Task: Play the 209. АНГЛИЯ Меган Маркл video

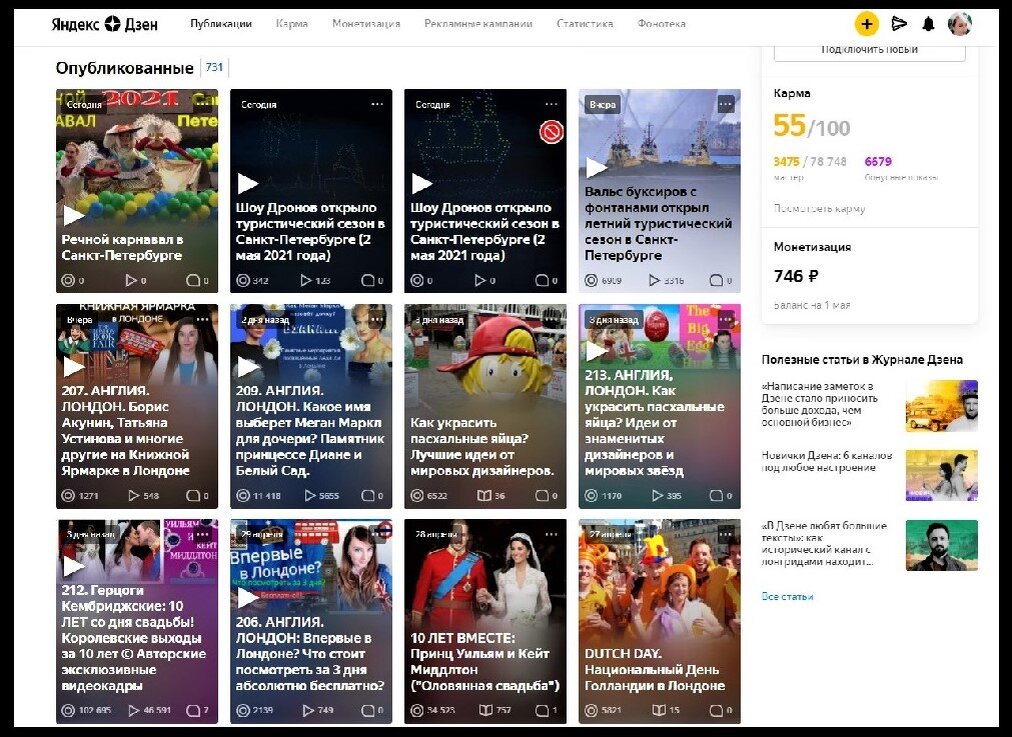Action: point(248,367)
